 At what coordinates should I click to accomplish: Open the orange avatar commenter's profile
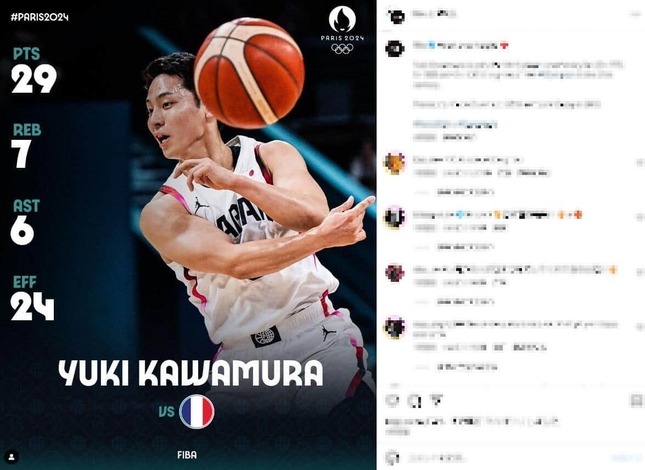coord(394,163)
